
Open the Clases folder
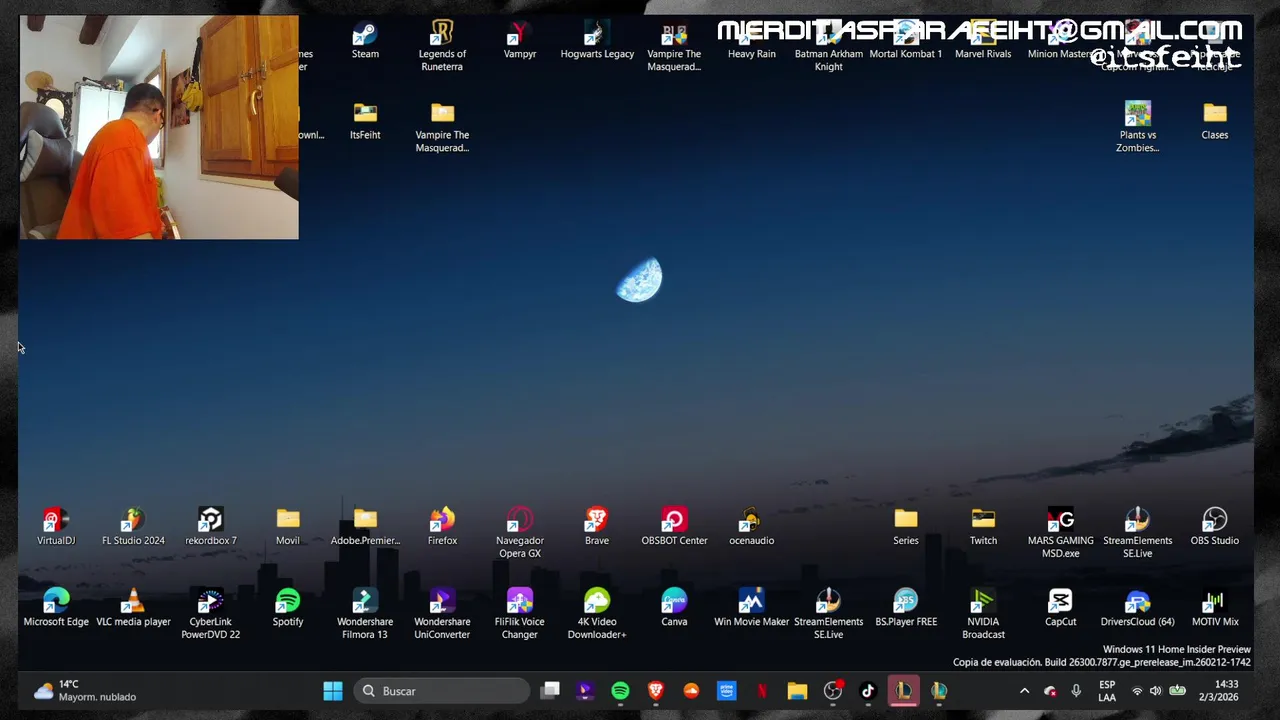click(x=1215, y=121)
